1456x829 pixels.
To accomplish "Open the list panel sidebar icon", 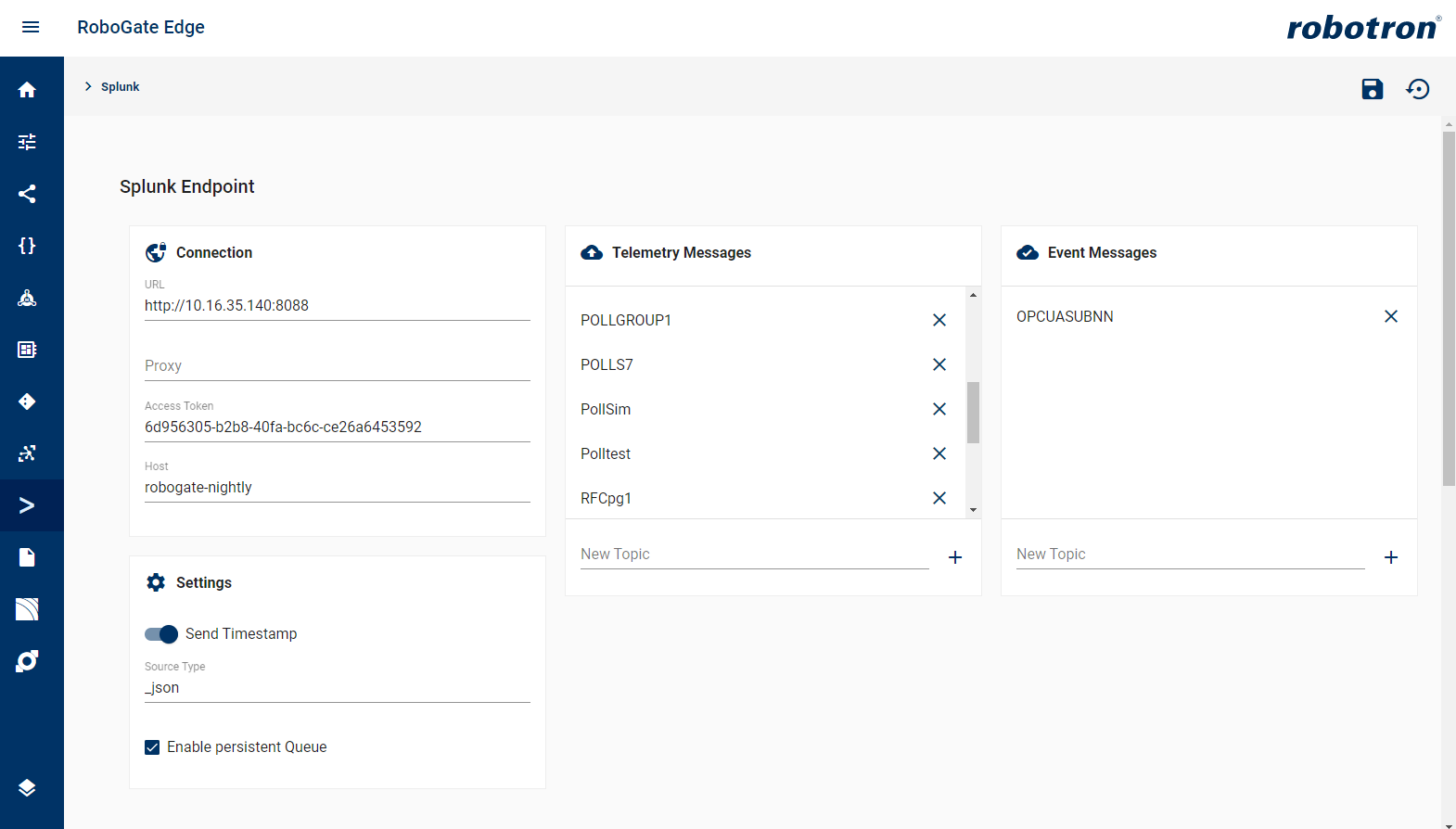I will point(27,350).
